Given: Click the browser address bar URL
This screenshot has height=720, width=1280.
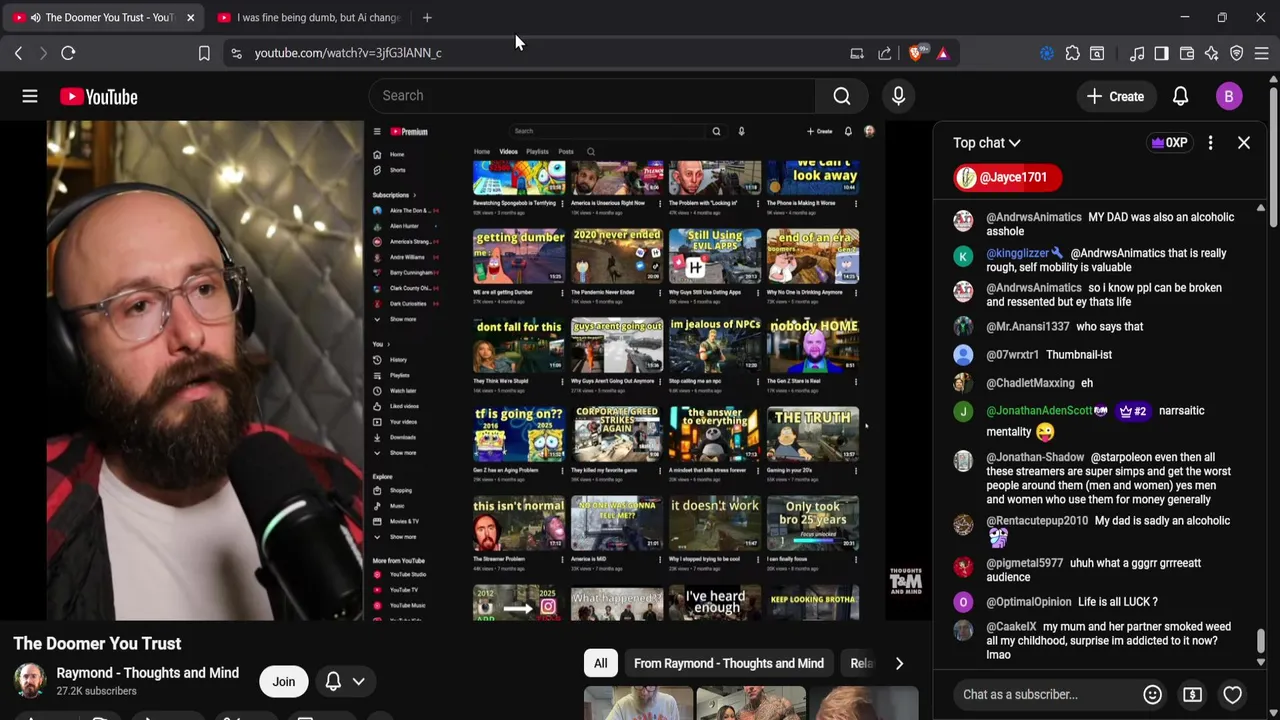Looking at the screenshot, I should pos(348,53).
